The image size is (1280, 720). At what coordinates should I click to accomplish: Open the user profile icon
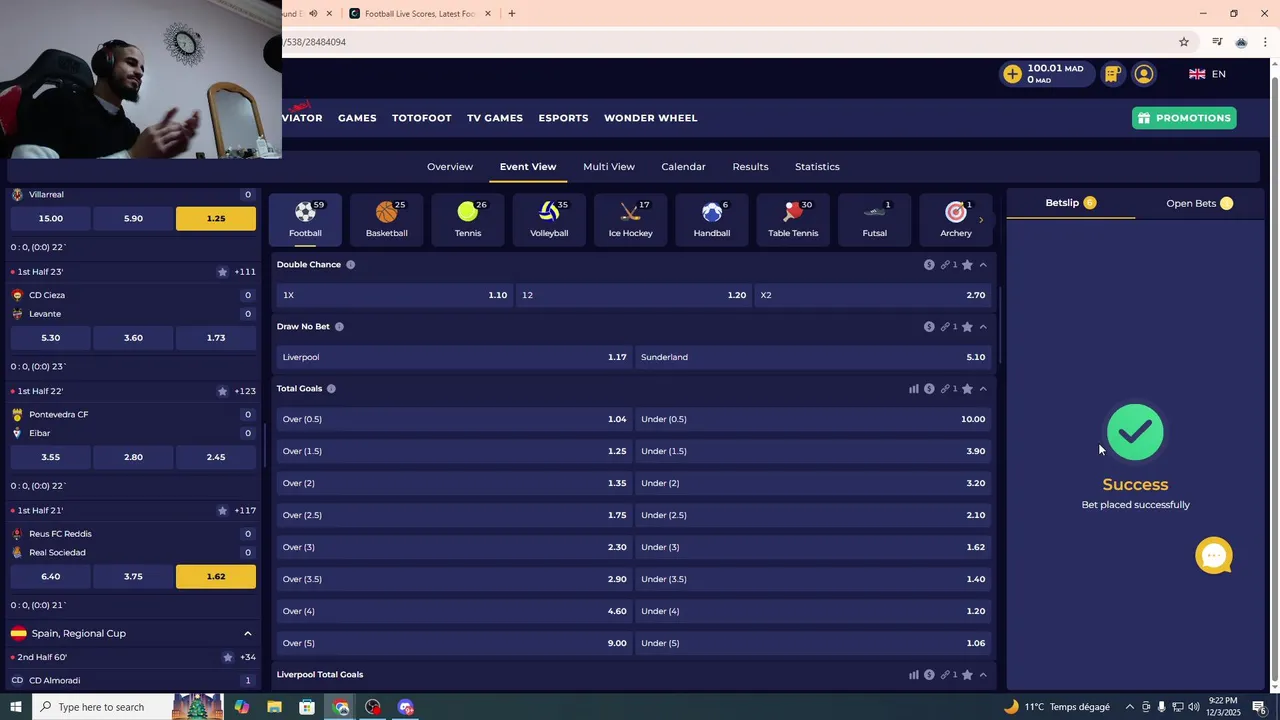click(1144, 74)
